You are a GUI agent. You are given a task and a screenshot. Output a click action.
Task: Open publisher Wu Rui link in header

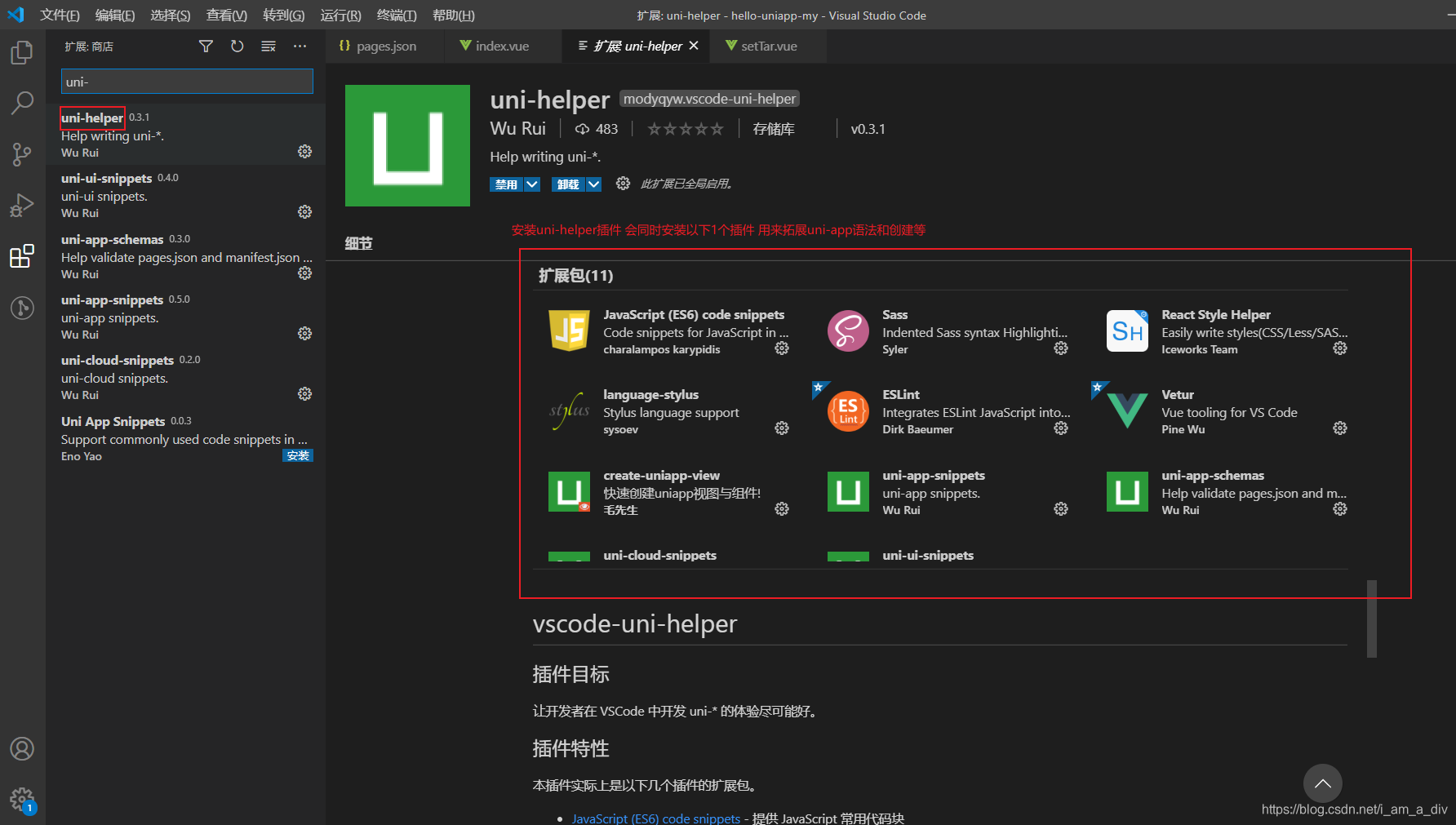pyautogui.click(x=518, y=129)
